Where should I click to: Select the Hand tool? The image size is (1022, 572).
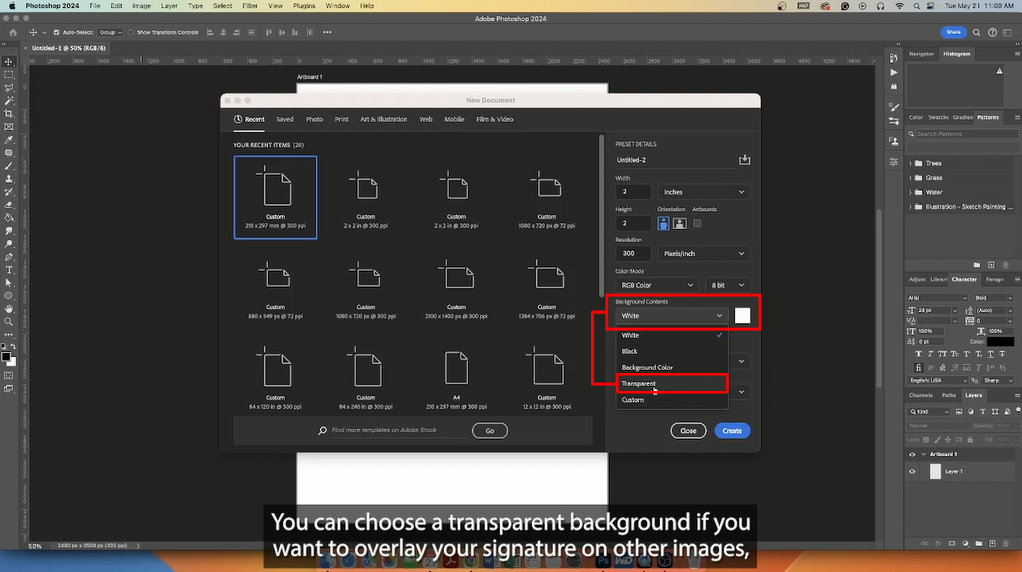coord(8,309)
